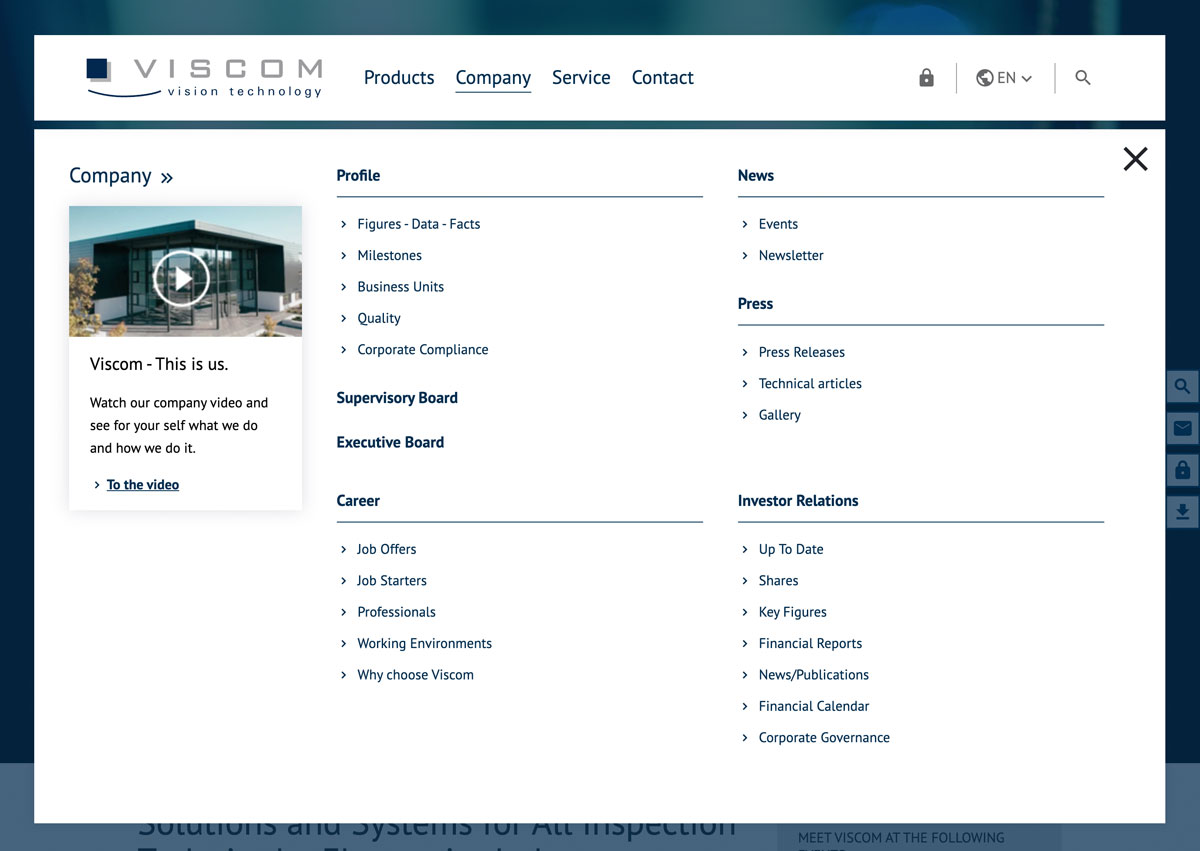Open the Job Offers link

pyautogui.click(x=386, y=549)
